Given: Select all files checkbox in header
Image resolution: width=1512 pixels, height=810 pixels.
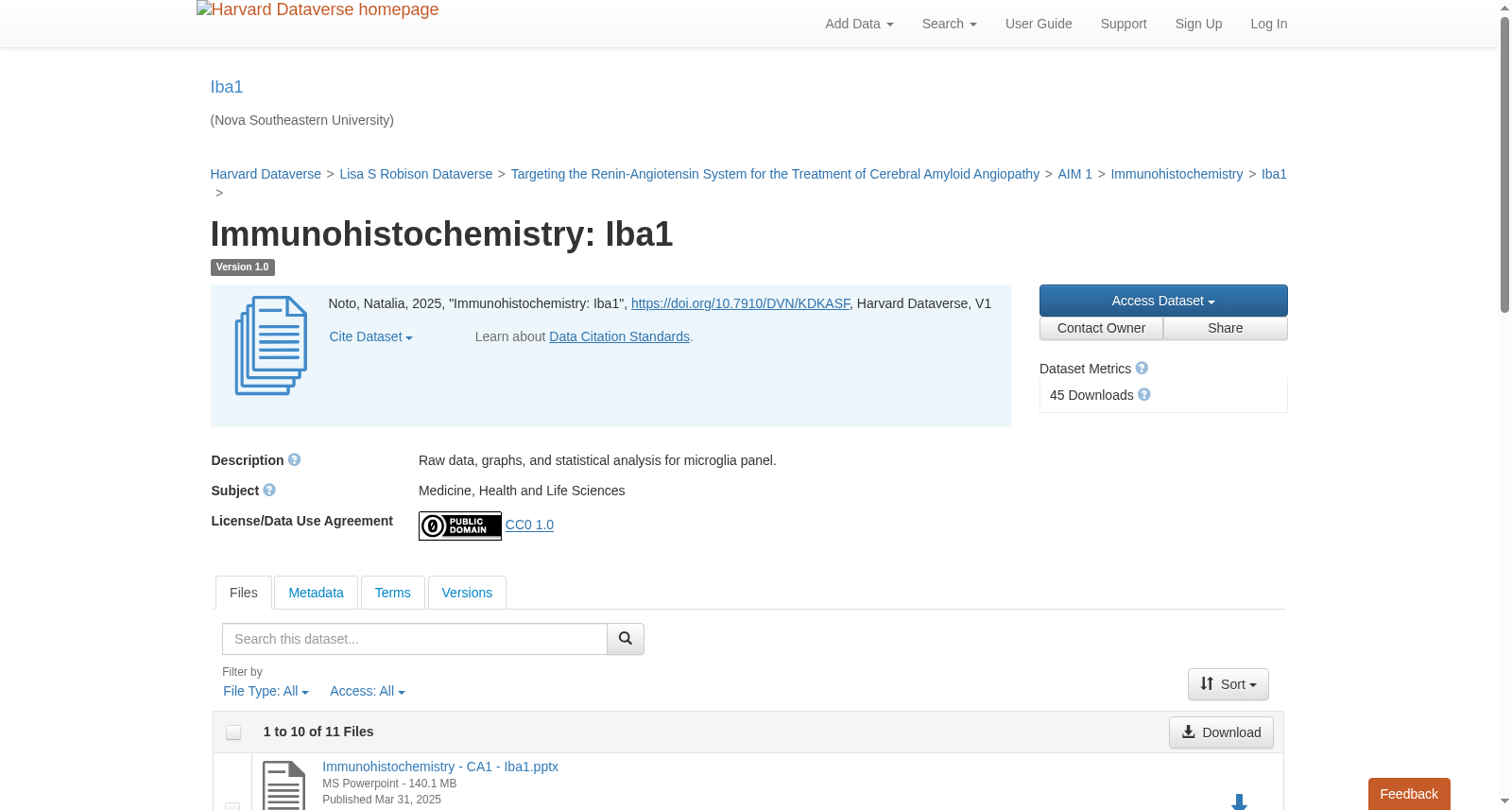Looking at the screenshot, I should pos(233,732).
